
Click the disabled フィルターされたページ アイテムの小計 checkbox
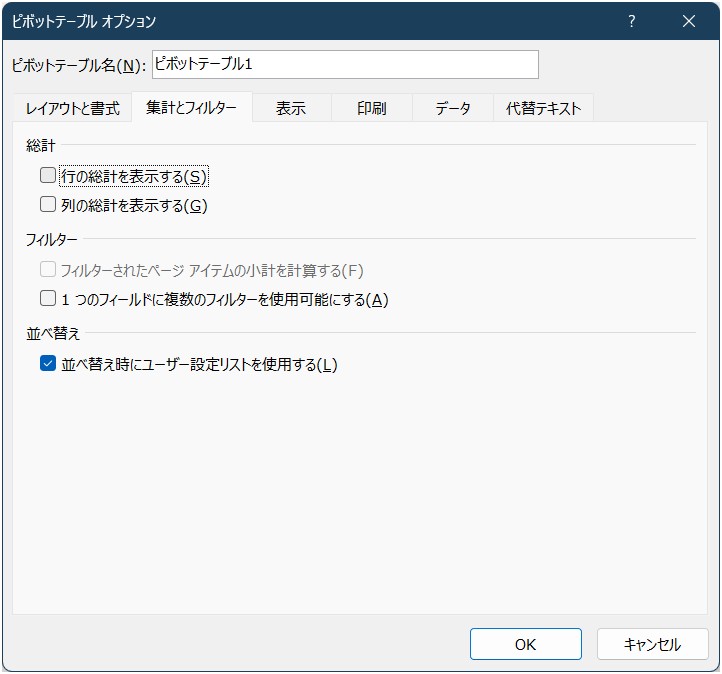[x=48, y=269]
